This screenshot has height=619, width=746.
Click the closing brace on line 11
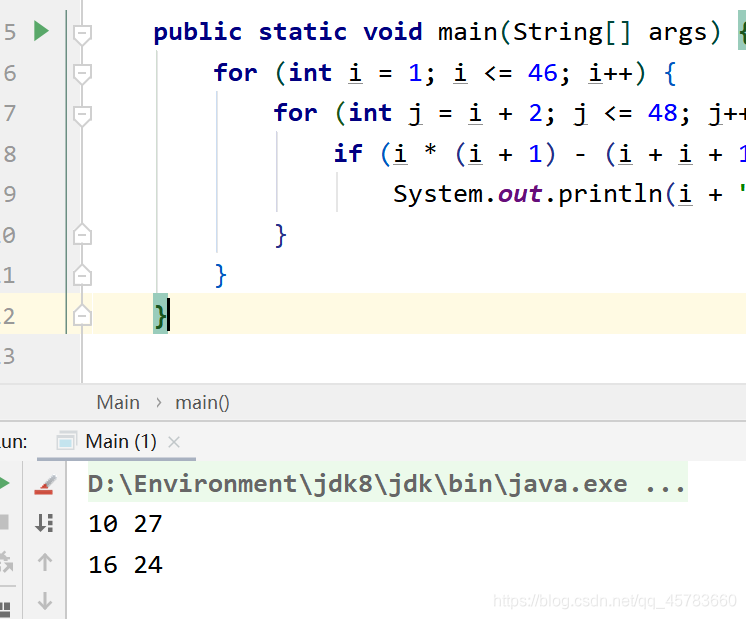pyautogui.click(x=220, y=275)
